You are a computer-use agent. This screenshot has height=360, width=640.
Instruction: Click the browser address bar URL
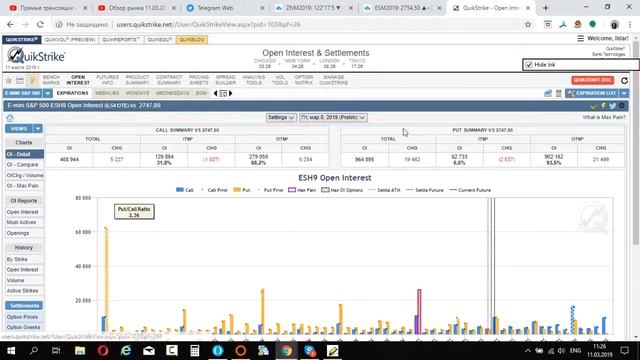point(208,24)
